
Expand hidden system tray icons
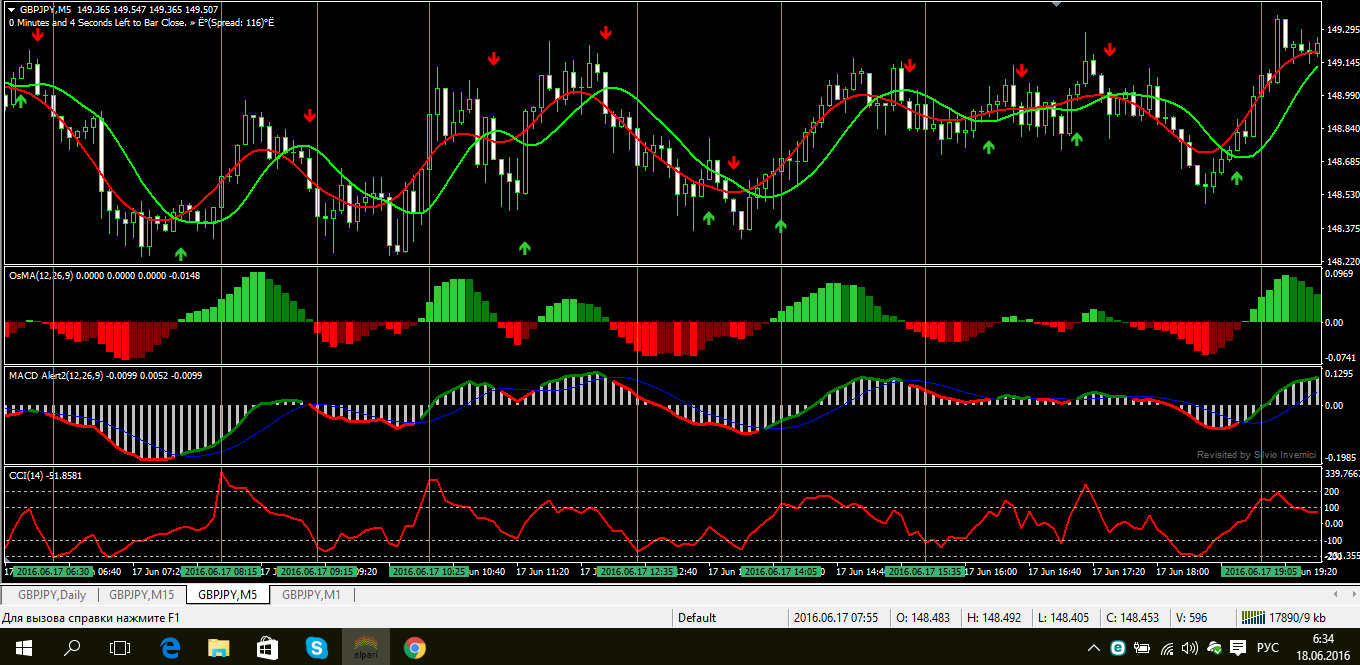point(1093,648)
